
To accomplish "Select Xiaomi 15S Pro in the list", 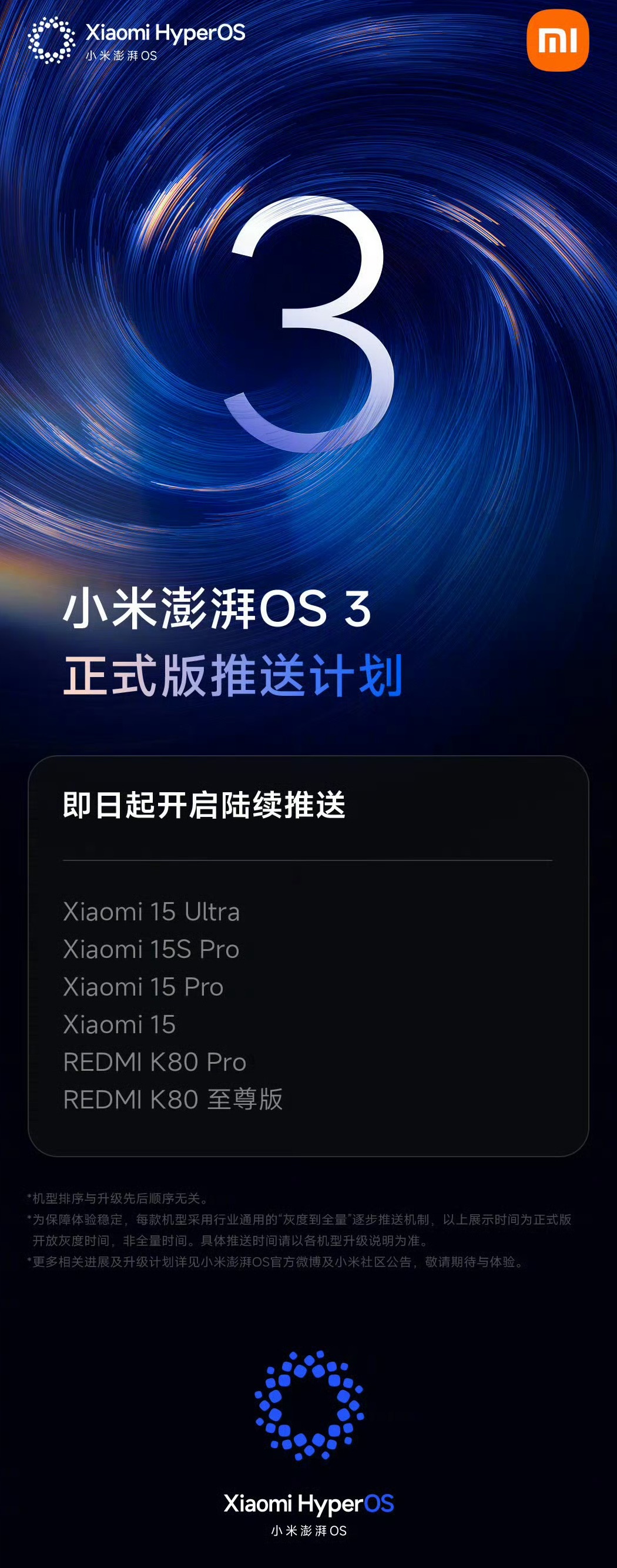I will (152, 949).
